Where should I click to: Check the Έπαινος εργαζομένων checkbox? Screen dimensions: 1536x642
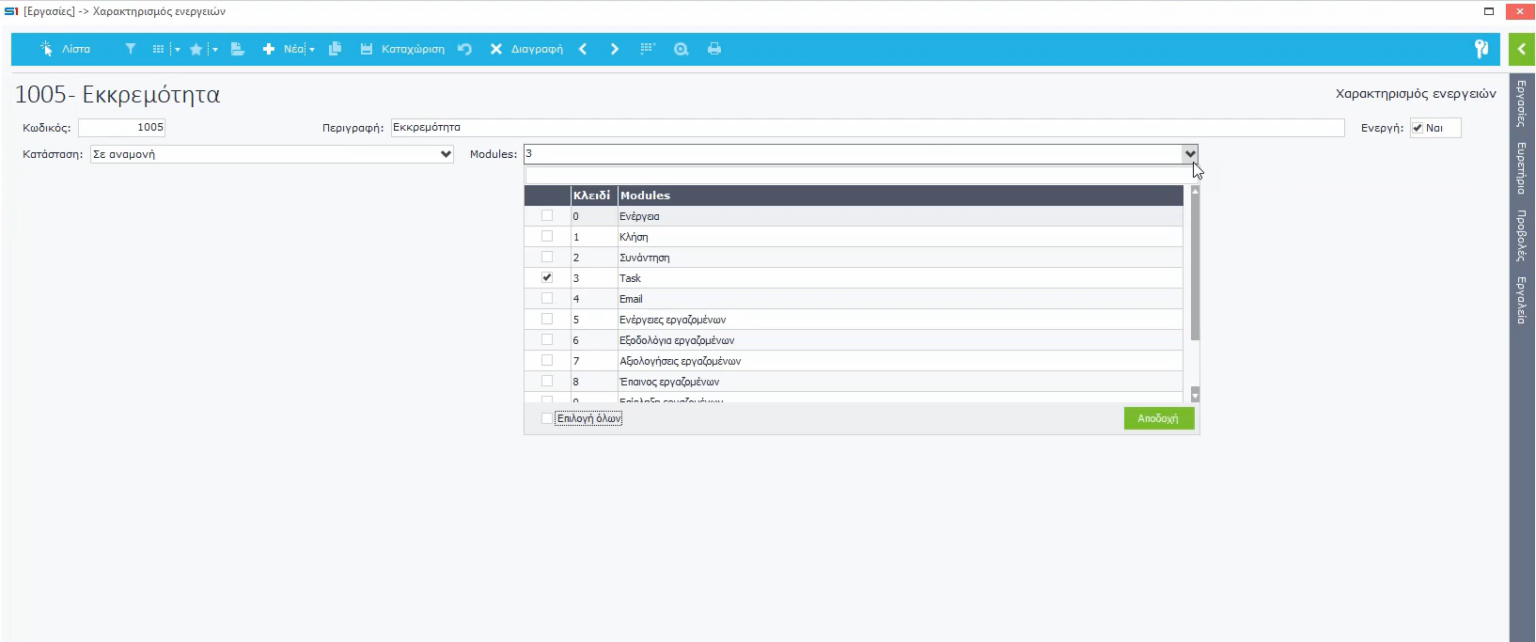(x=546, y=381)
